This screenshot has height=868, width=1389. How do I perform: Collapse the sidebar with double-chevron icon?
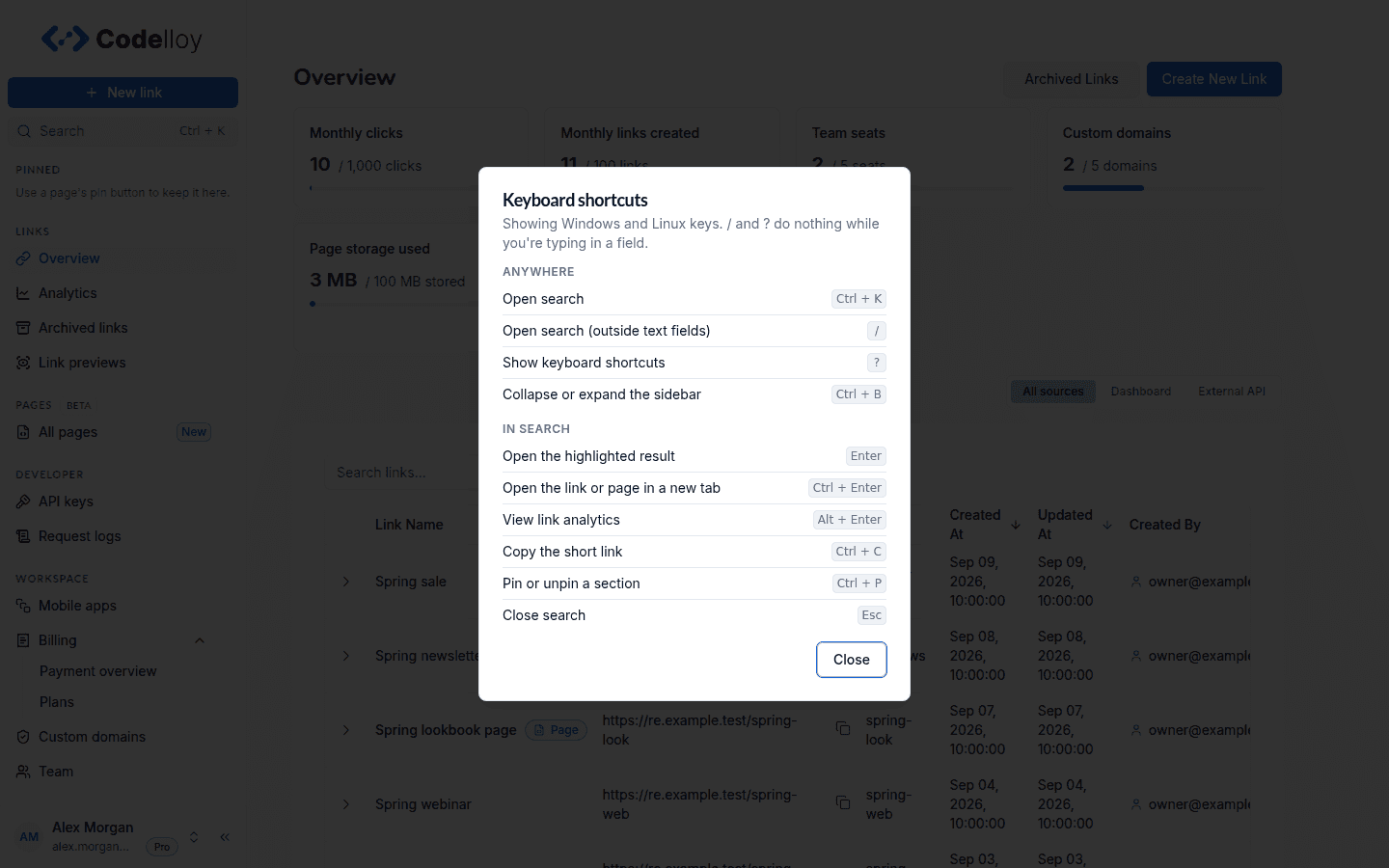pos(225,837)
